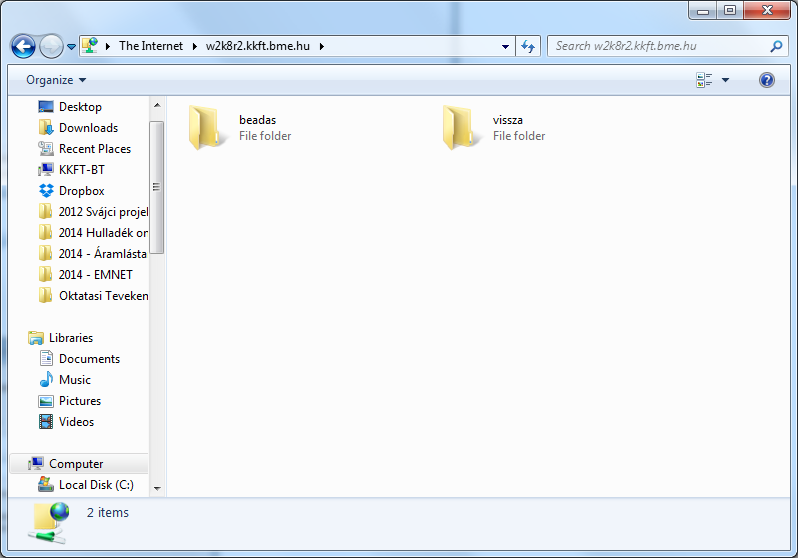Minimize the Explorer window
Image resolution: width=798 pixels, height=558 pixels.
point(703,10)
